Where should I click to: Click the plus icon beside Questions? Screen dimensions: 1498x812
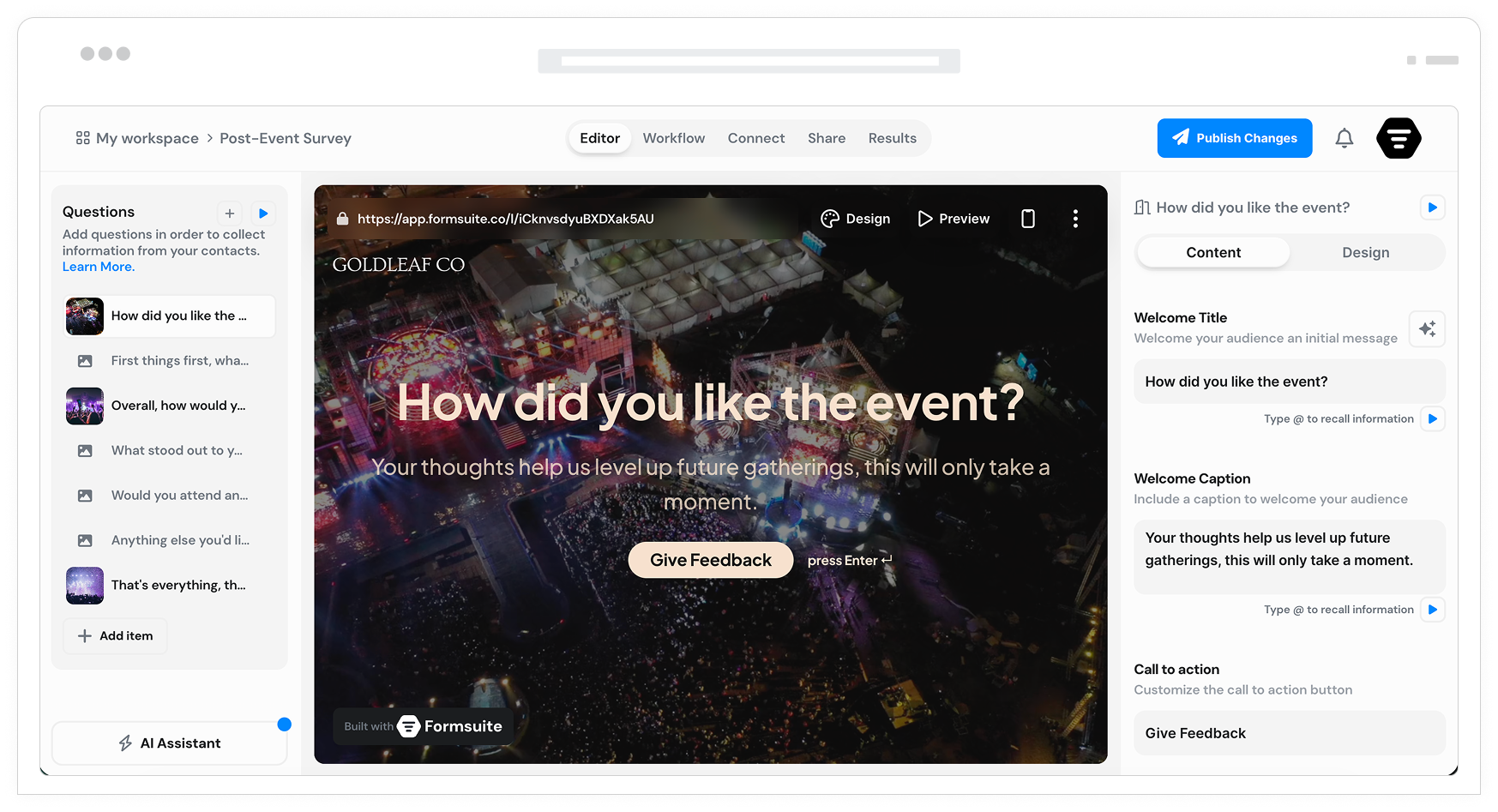click(x=230, y=214)
